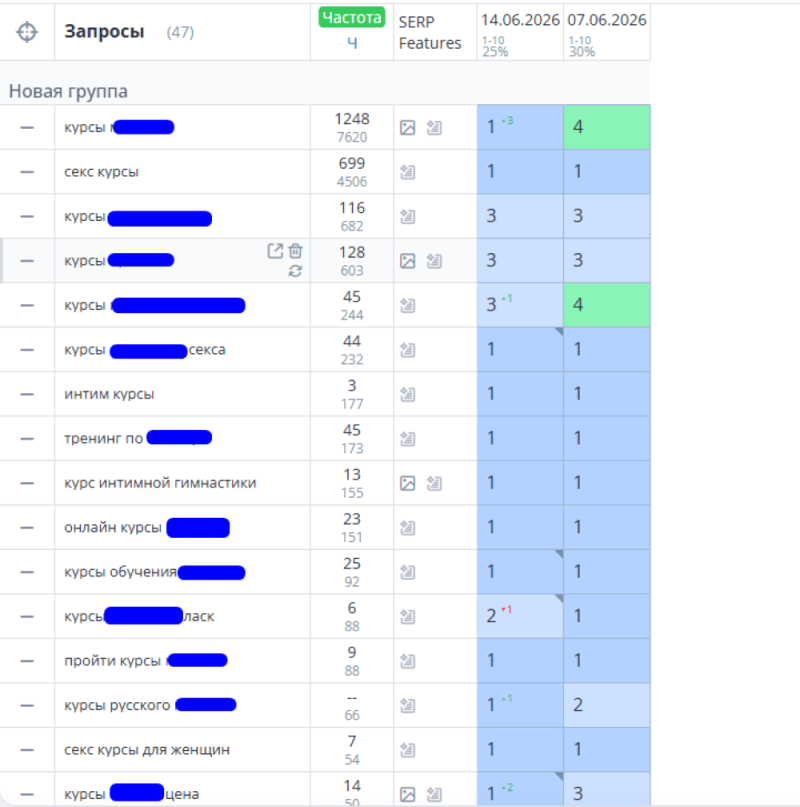Click the green position 4 cell in the 1248 row
Screen dimensions: 800x807
607,127
